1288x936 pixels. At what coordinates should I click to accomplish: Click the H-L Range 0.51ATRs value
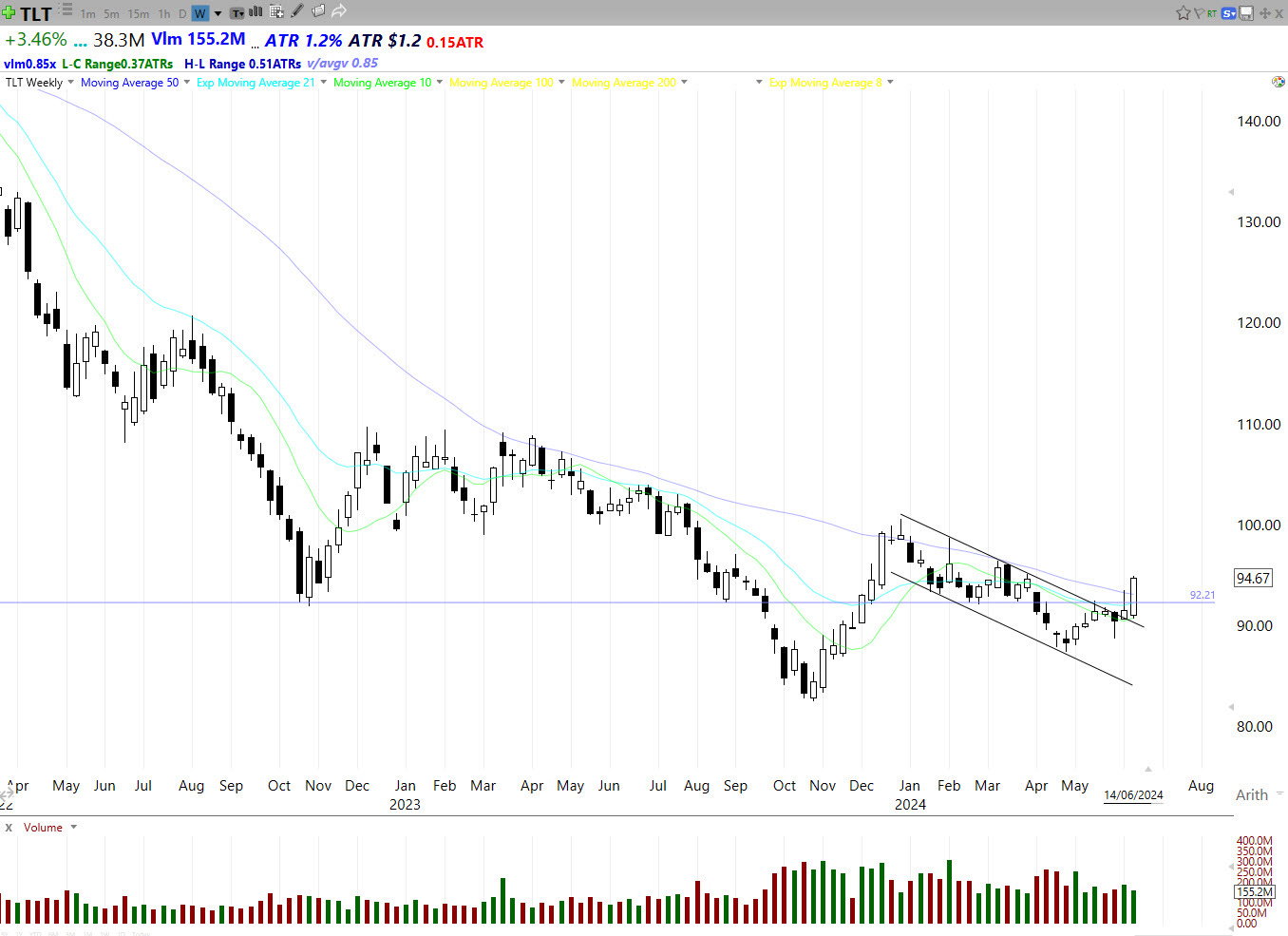(242, 64)
